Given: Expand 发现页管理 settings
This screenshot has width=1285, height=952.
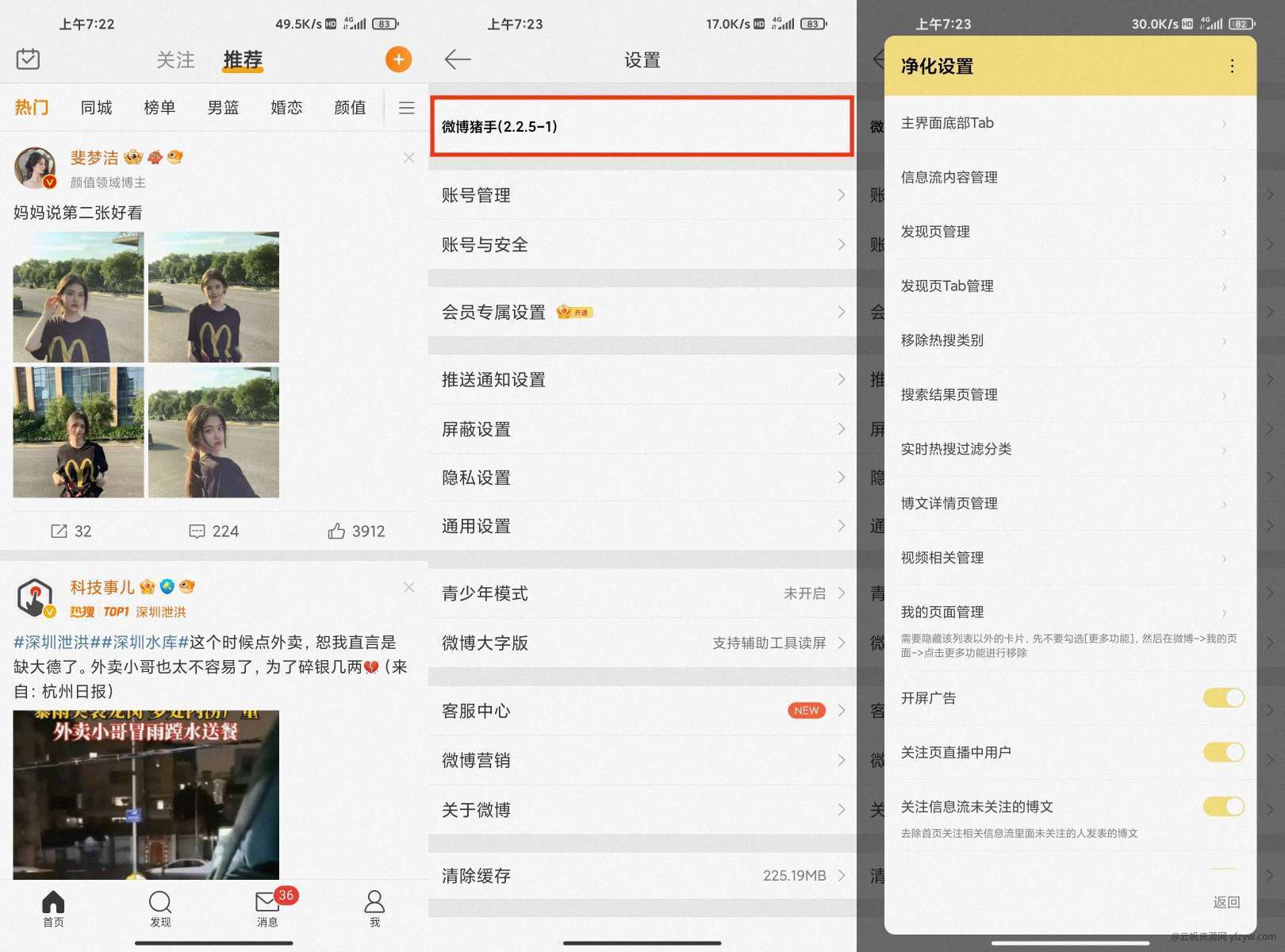Looking at the screenshot, I should [1070, 232].
